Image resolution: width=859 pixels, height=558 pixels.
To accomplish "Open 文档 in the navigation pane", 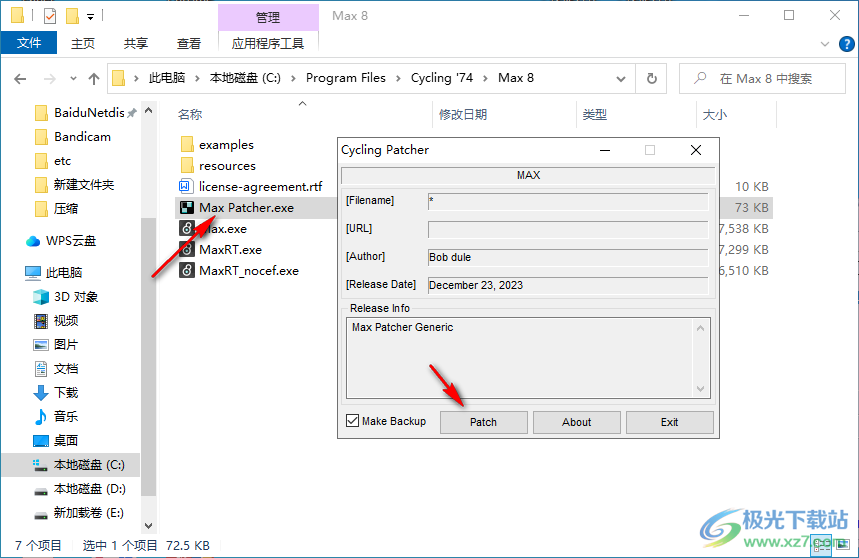I will click(66, 369).
